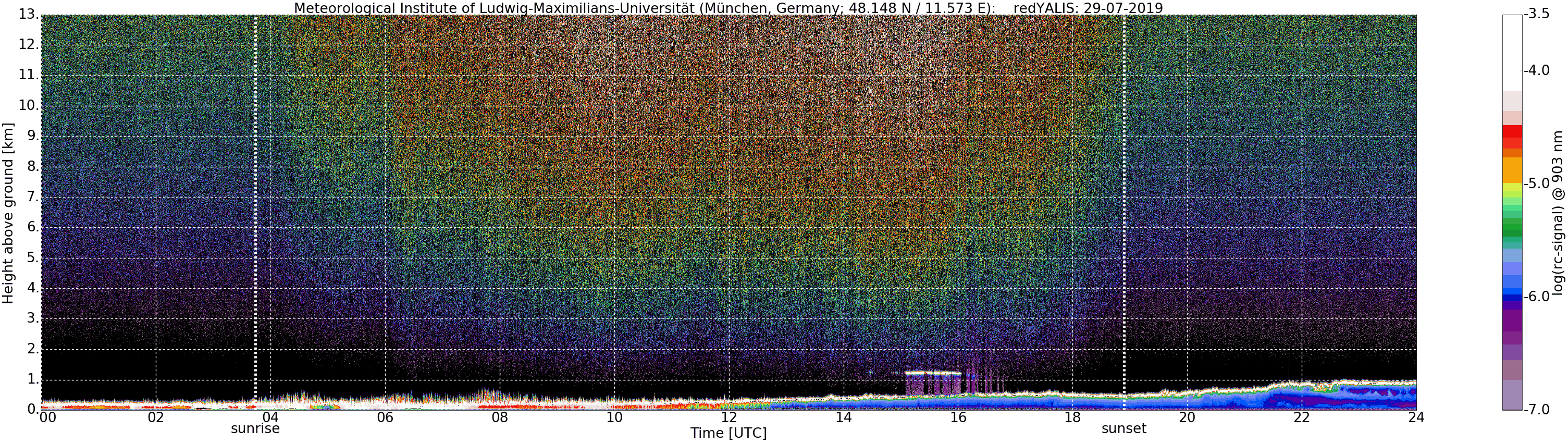
Task: Click the '00' tick on the time axis
Action: pyautogui.click(x=47, y=417)
